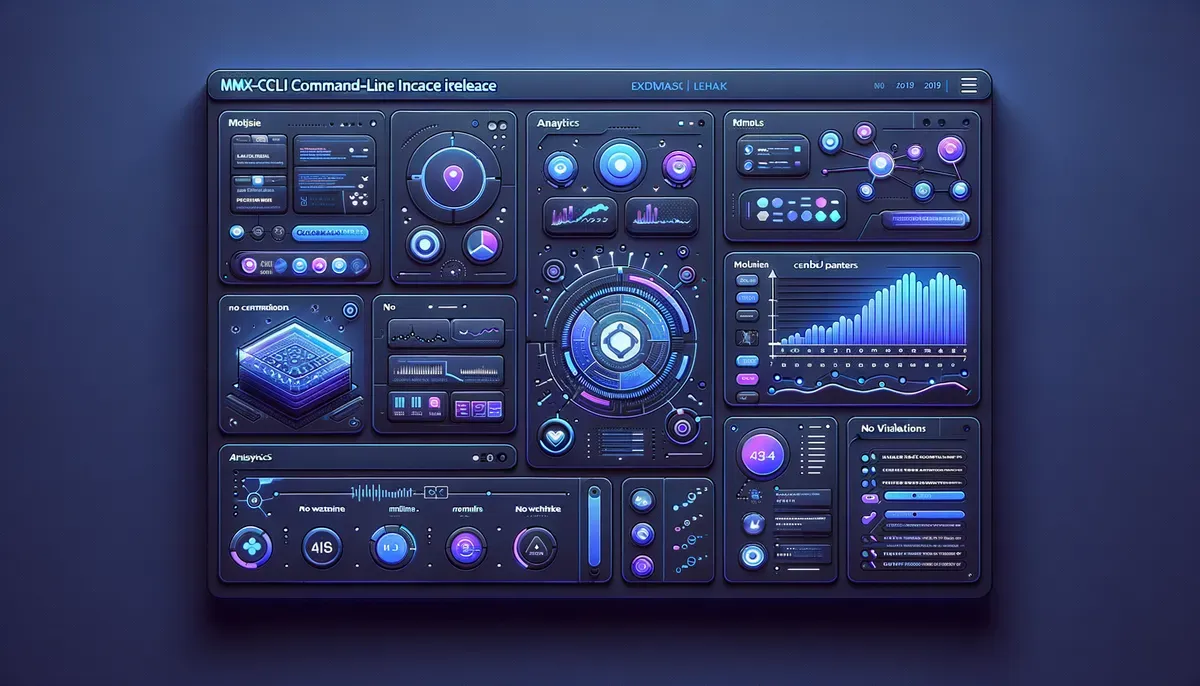Click the blue pill button in the Motjsie panel
The height and width of the screenshot is (686, 1200).
point(330,233)
